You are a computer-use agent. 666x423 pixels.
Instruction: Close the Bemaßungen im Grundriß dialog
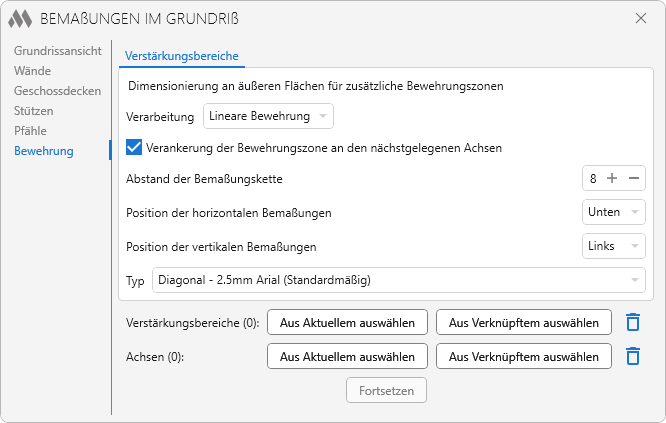point(641,18)
